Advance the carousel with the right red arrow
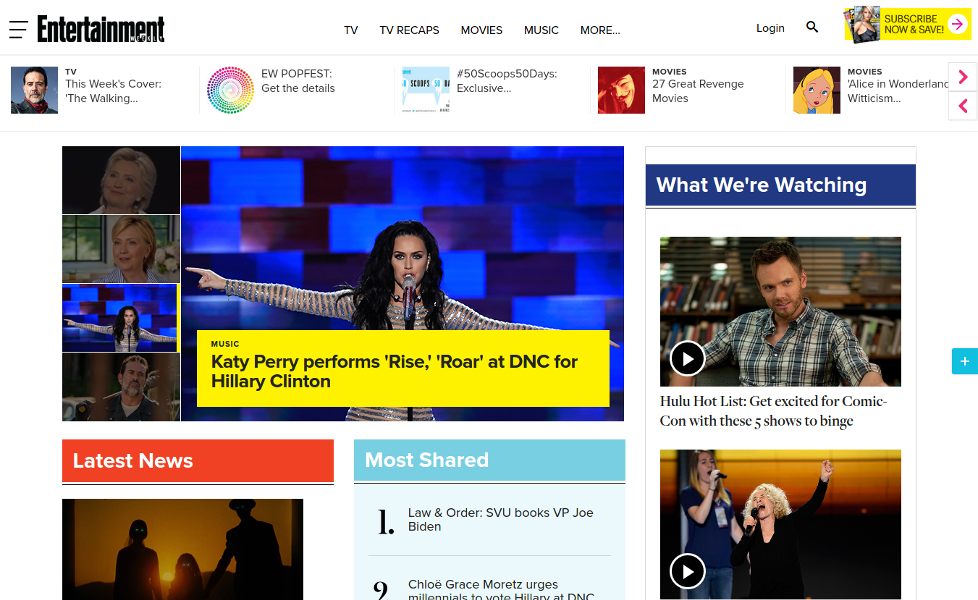 (962, 76)
